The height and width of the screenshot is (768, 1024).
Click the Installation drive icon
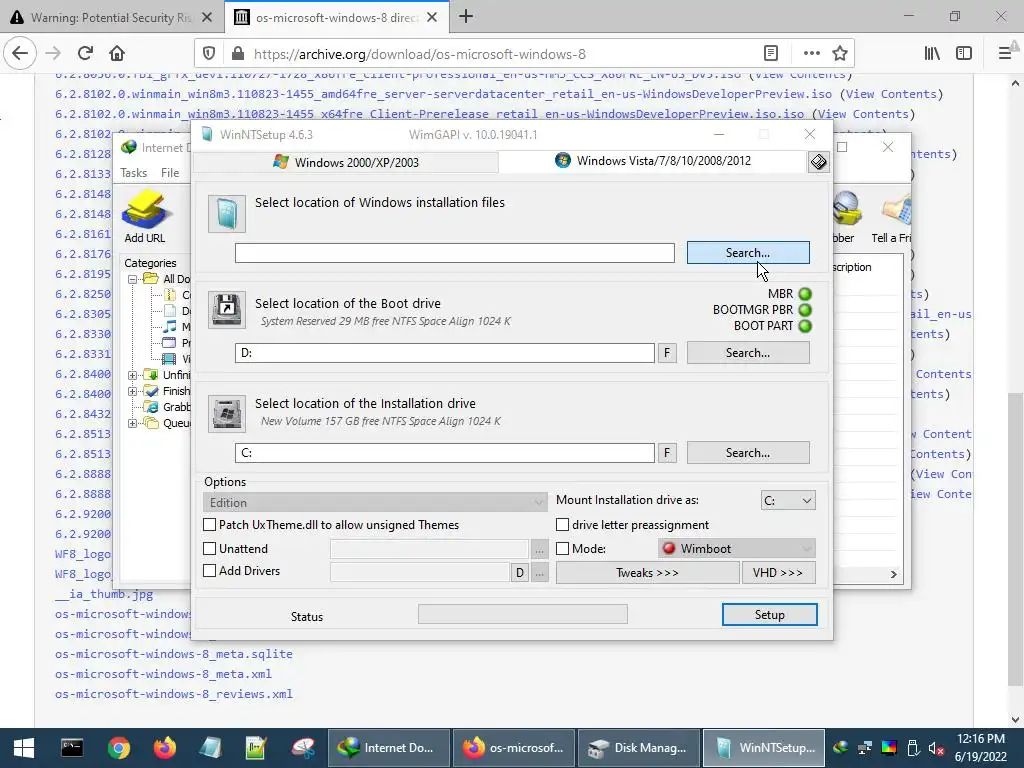point(227,413)
